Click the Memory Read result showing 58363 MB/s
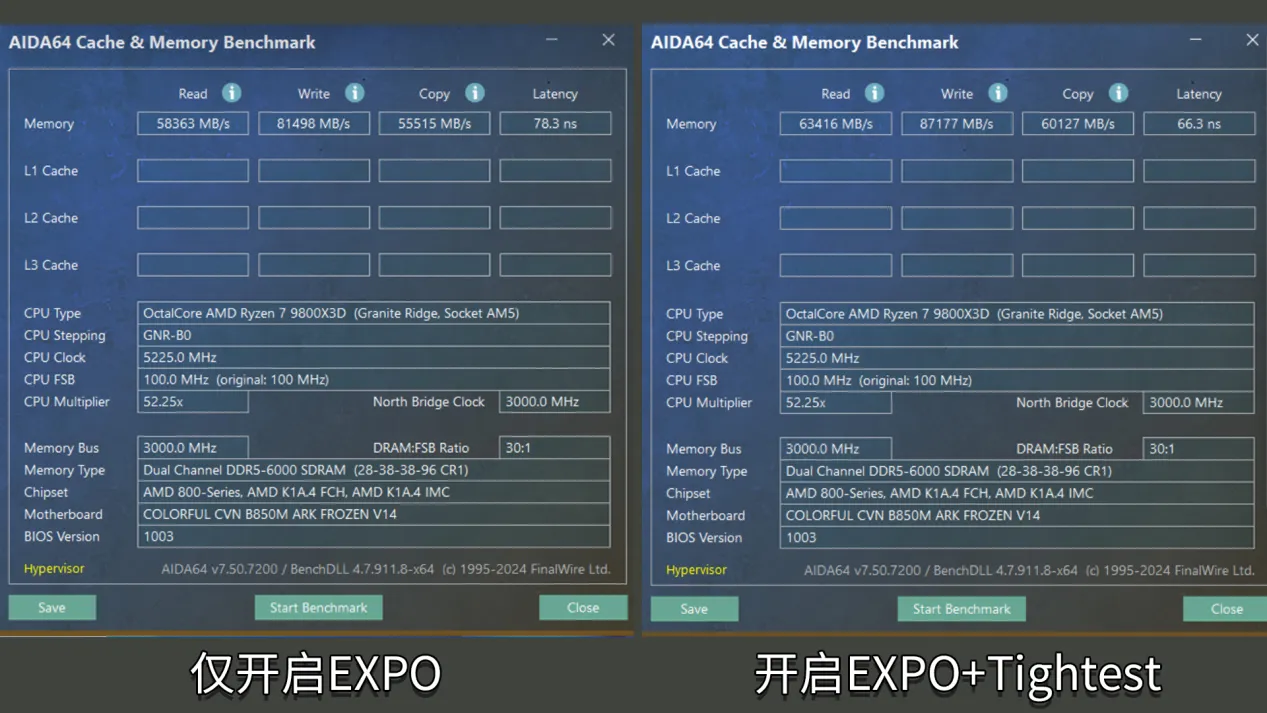Image resolution: width=1267 pixels, height=713 pixels. click(x=192, y=123)
